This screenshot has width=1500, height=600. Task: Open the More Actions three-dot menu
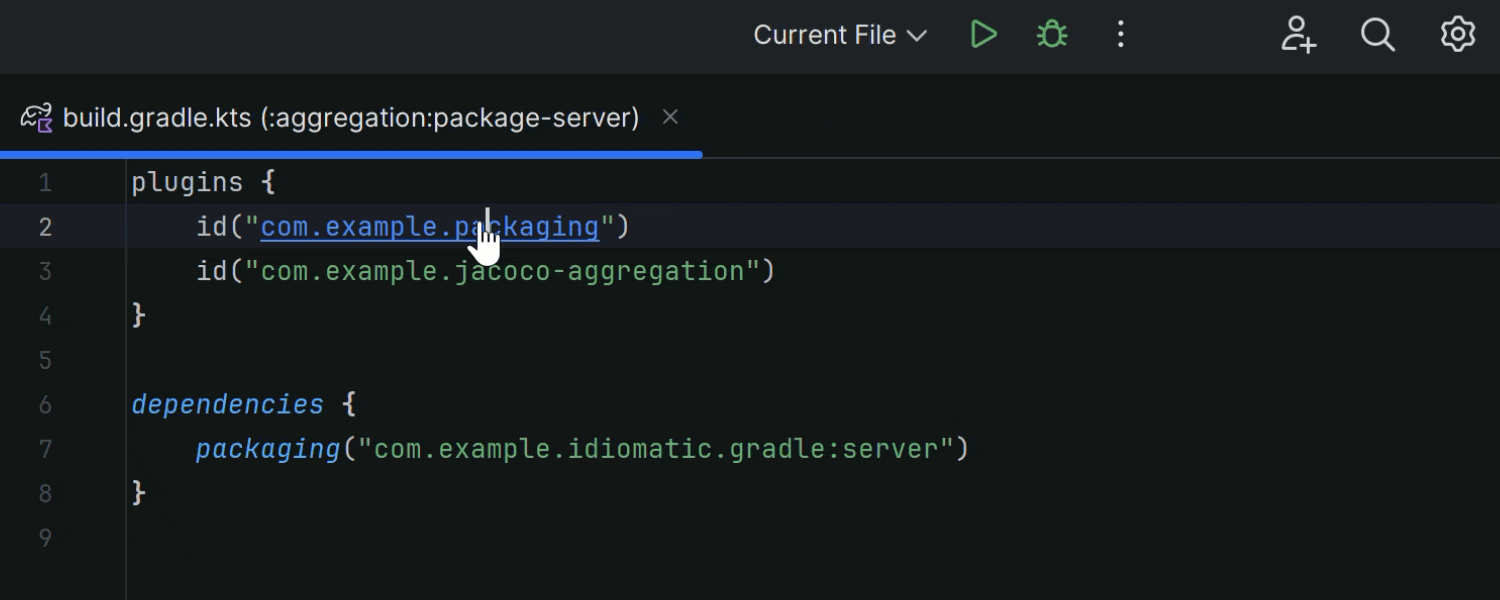[1120, 35]
